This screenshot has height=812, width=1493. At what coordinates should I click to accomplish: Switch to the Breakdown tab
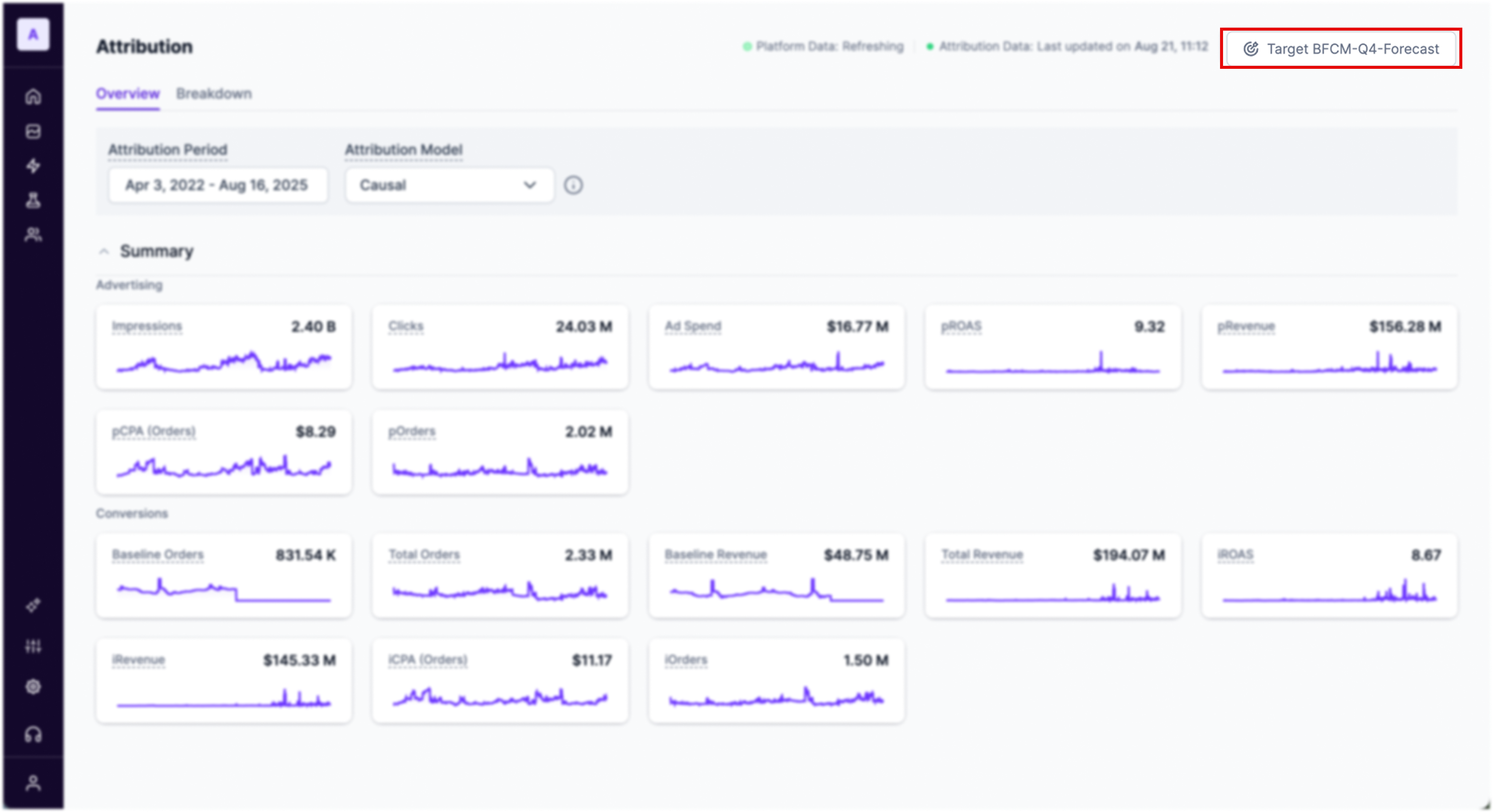(x=214, y=94)
